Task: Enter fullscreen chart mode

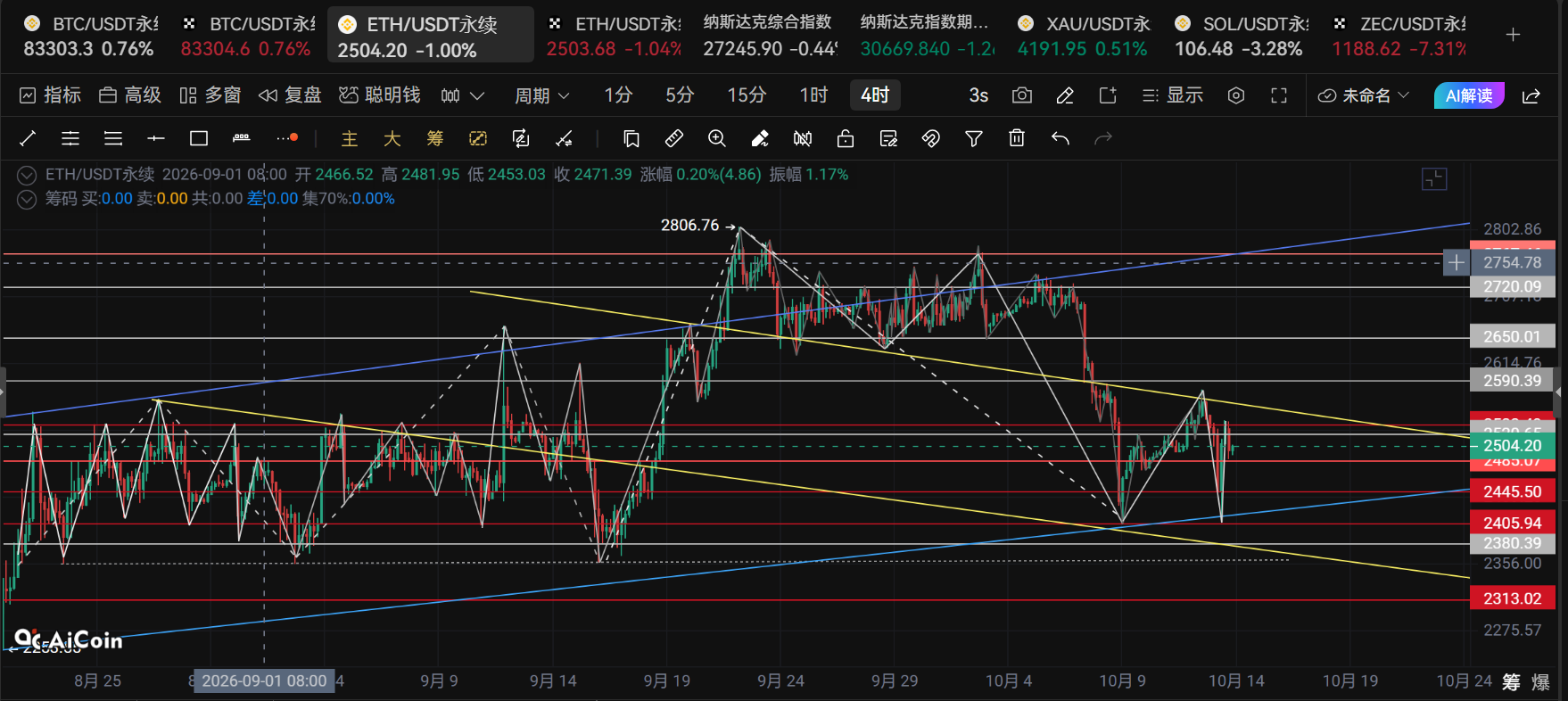Action: coord(1279,95)
